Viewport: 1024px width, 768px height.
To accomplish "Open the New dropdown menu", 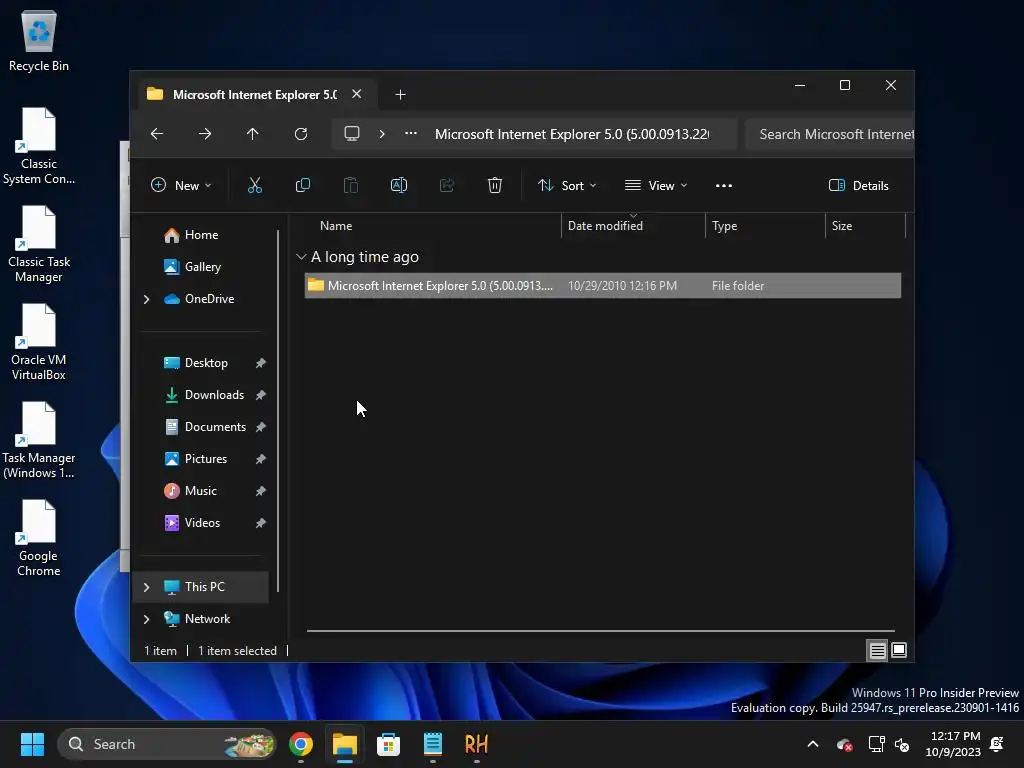I will point(181,185).
